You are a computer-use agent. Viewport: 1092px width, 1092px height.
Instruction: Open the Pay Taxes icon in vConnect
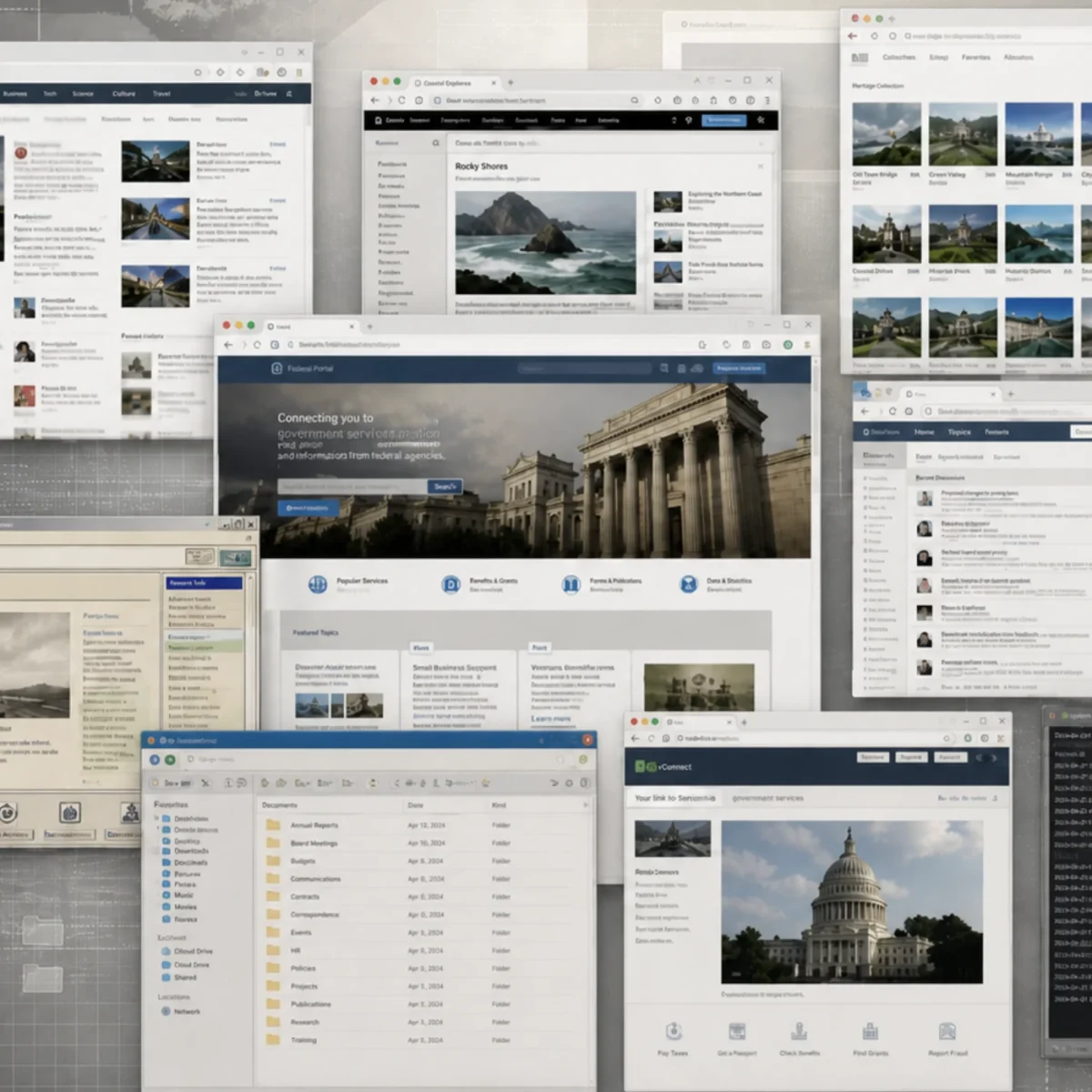[x=673, y=1031]
